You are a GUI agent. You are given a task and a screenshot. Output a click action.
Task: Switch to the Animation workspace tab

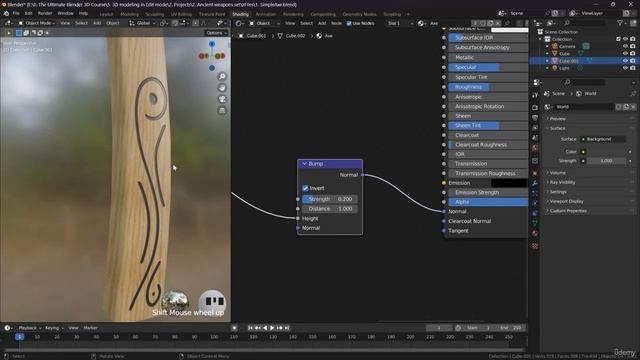click(x=266, y=14)
